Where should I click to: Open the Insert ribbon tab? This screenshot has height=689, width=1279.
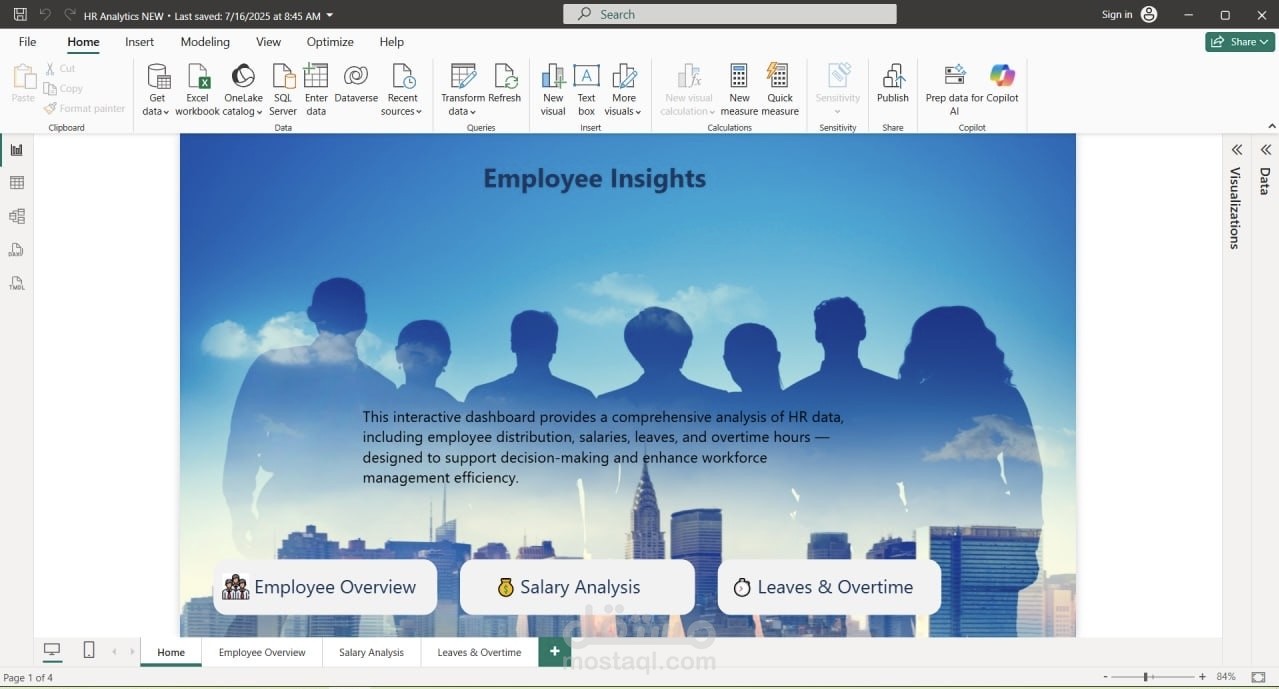pos(139,42)
